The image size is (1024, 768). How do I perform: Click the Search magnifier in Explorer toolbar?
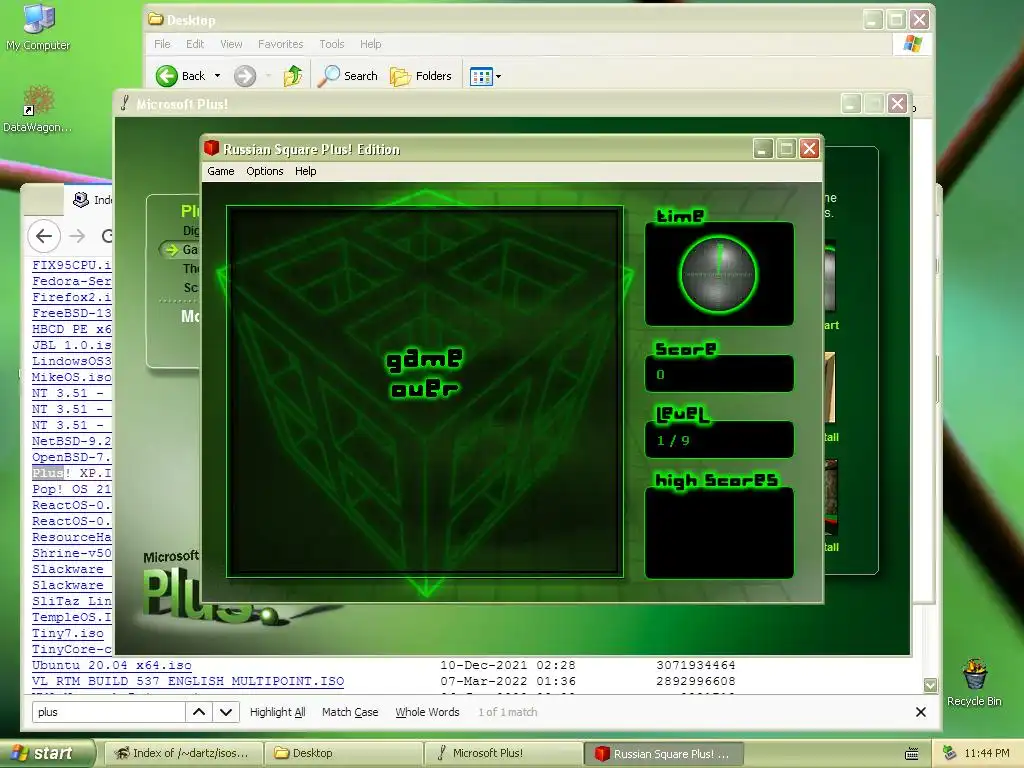[329, 76]
